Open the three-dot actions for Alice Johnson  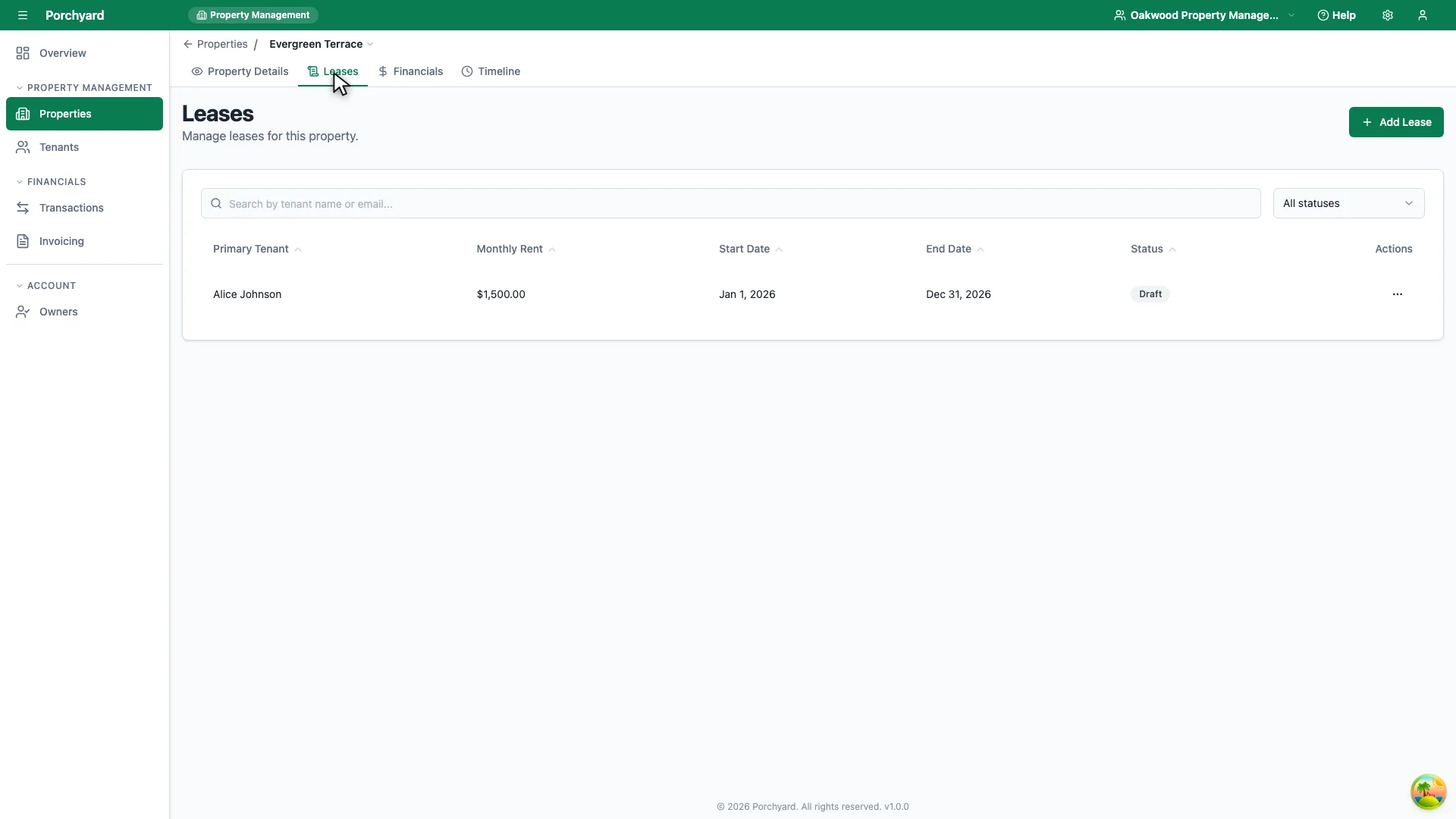tap(1397, 294)
